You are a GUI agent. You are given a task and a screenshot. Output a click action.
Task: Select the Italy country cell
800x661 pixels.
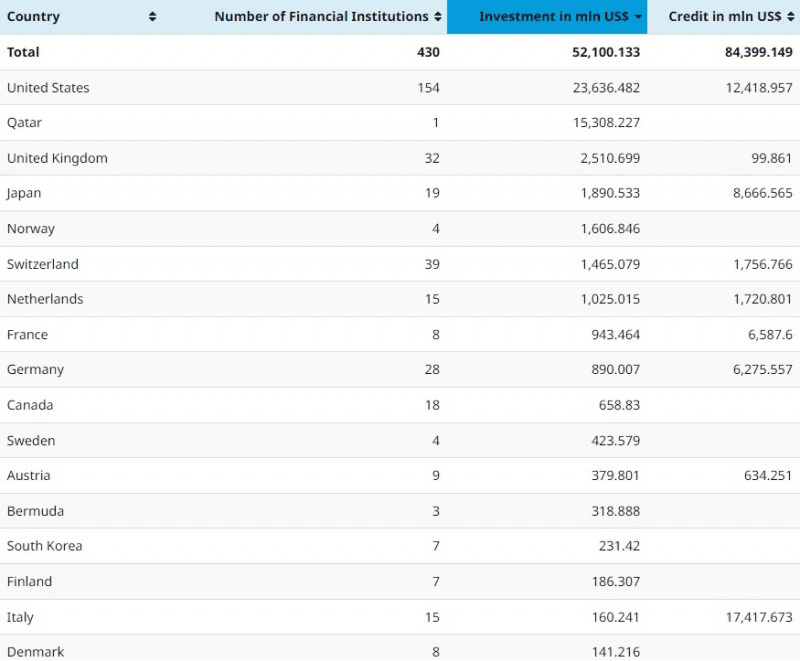pos(20,617)
